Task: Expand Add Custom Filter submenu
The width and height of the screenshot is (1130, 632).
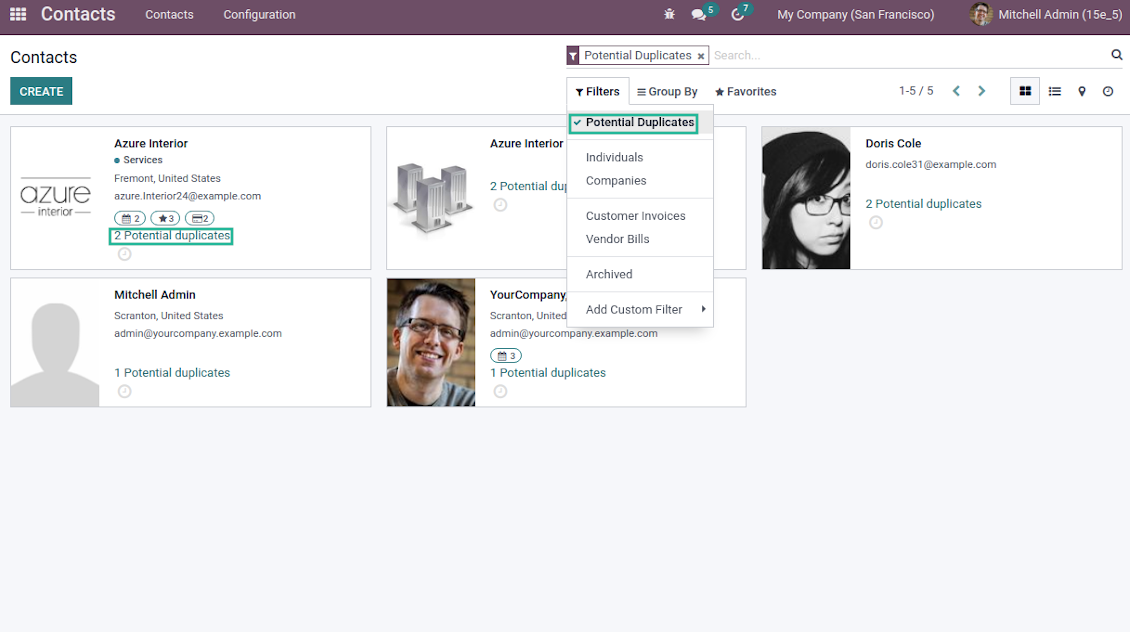Action: tap(640, 309)
